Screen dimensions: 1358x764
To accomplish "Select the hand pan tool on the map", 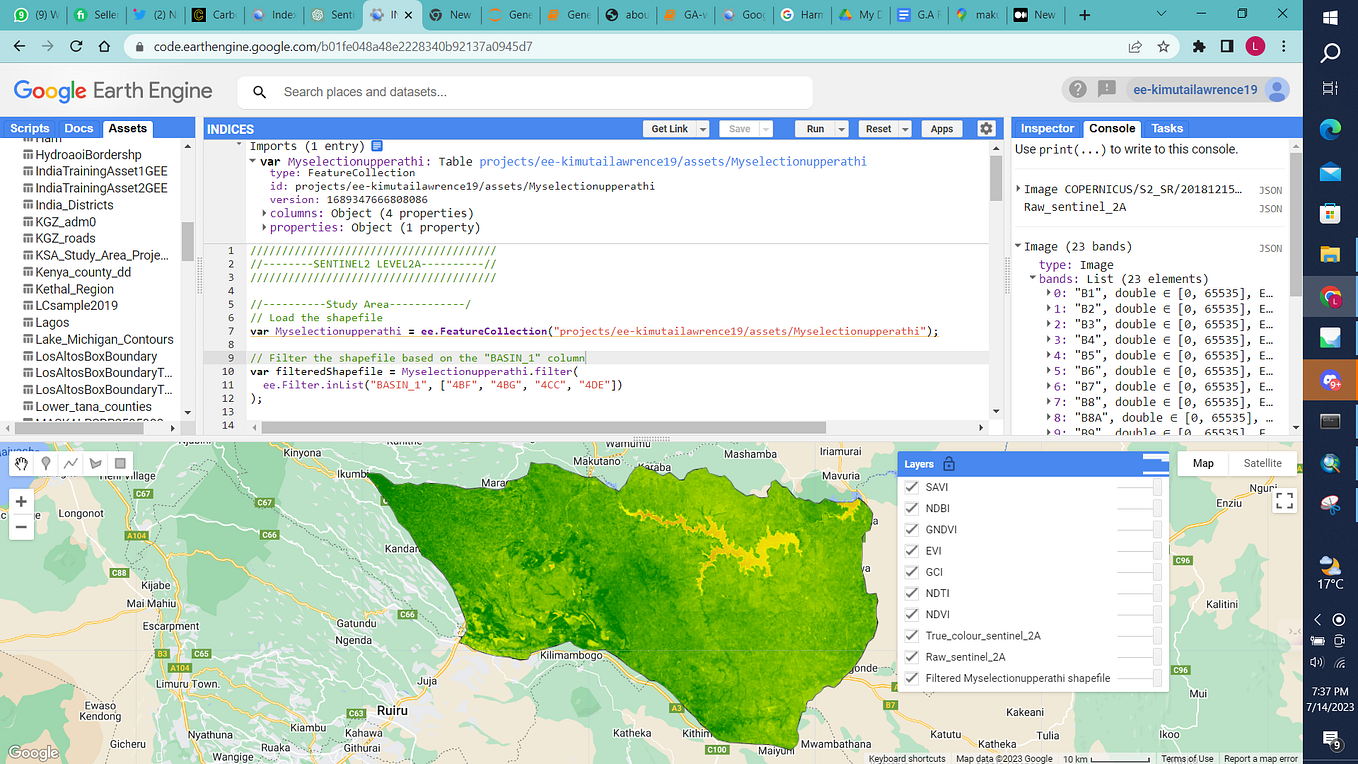I will [x=21, y=463].
